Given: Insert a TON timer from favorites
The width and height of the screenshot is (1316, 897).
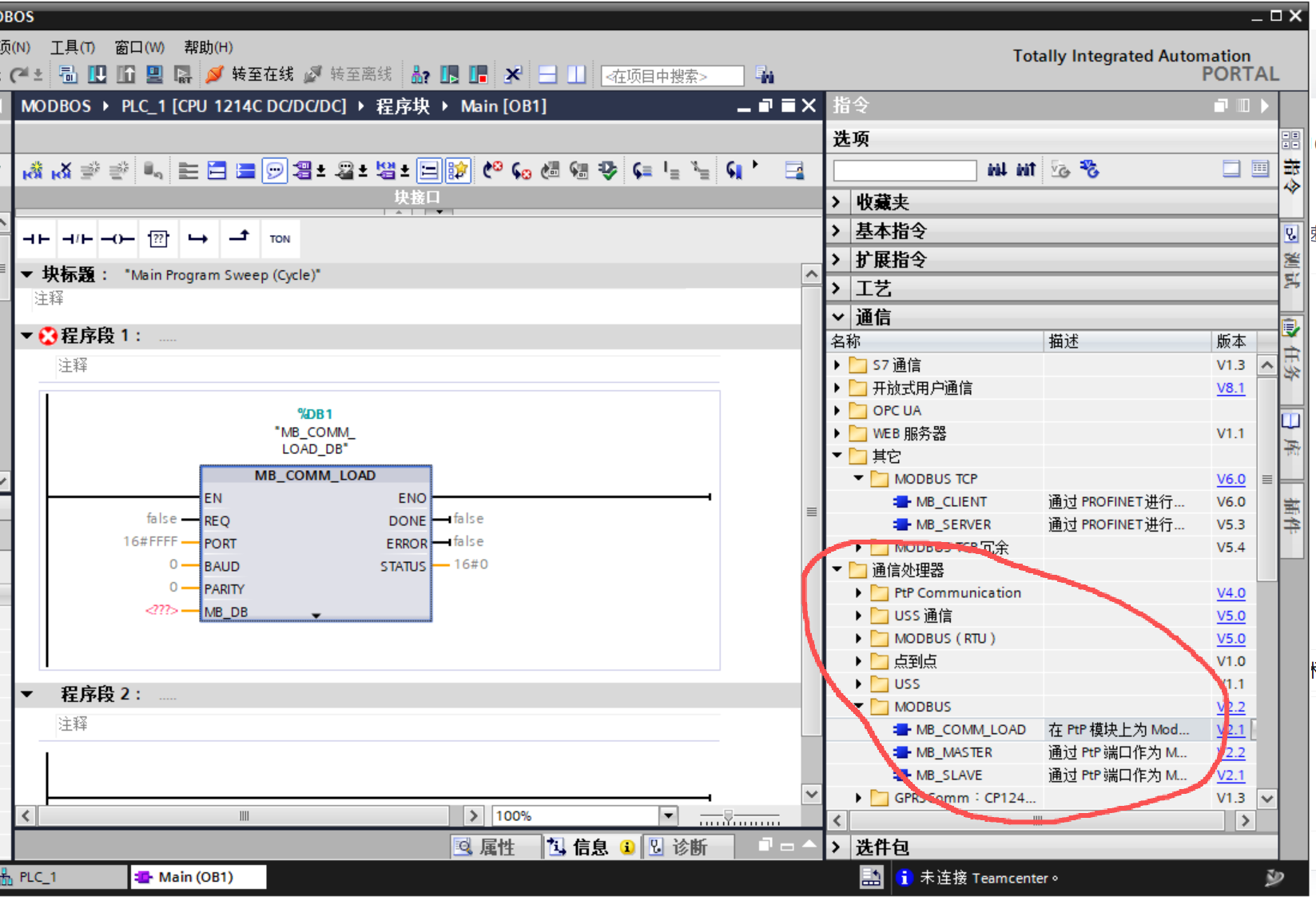Looking at the screenshot, I should [280, 239].
